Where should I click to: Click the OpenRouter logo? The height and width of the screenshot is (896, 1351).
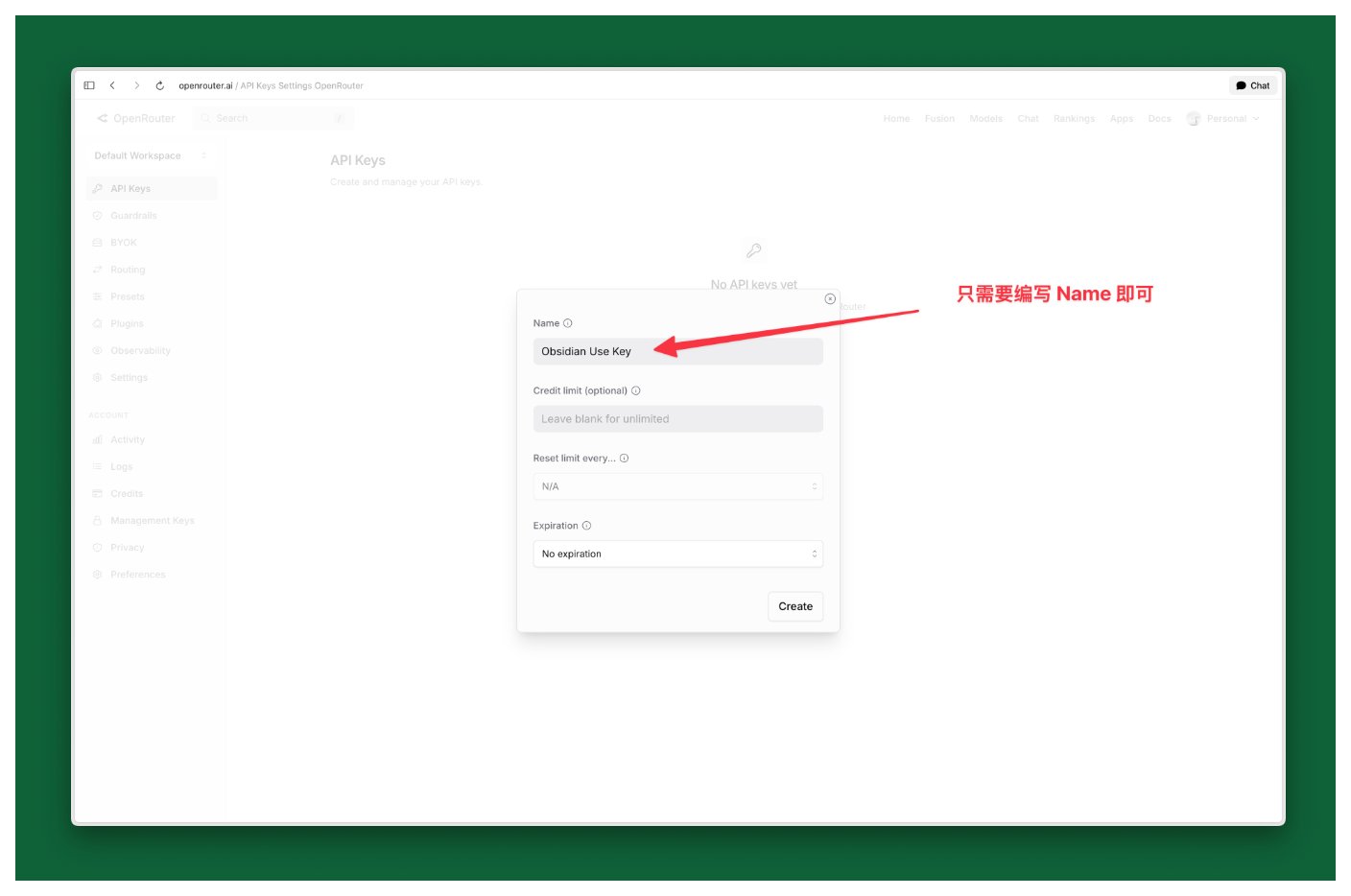(x=136, y=118)
